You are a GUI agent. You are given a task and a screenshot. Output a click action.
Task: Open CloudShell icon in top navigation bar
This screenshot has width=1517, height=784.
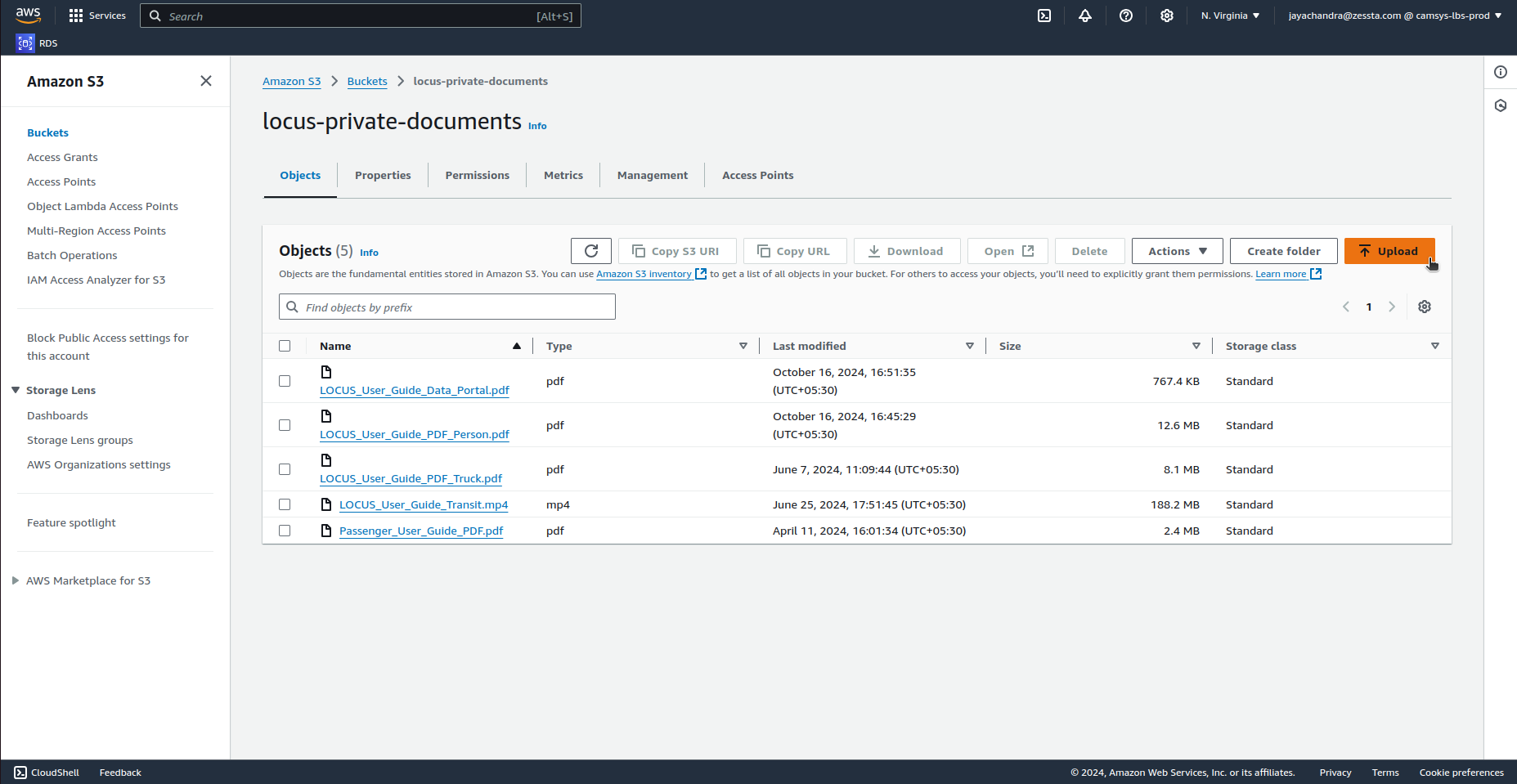1044,16
